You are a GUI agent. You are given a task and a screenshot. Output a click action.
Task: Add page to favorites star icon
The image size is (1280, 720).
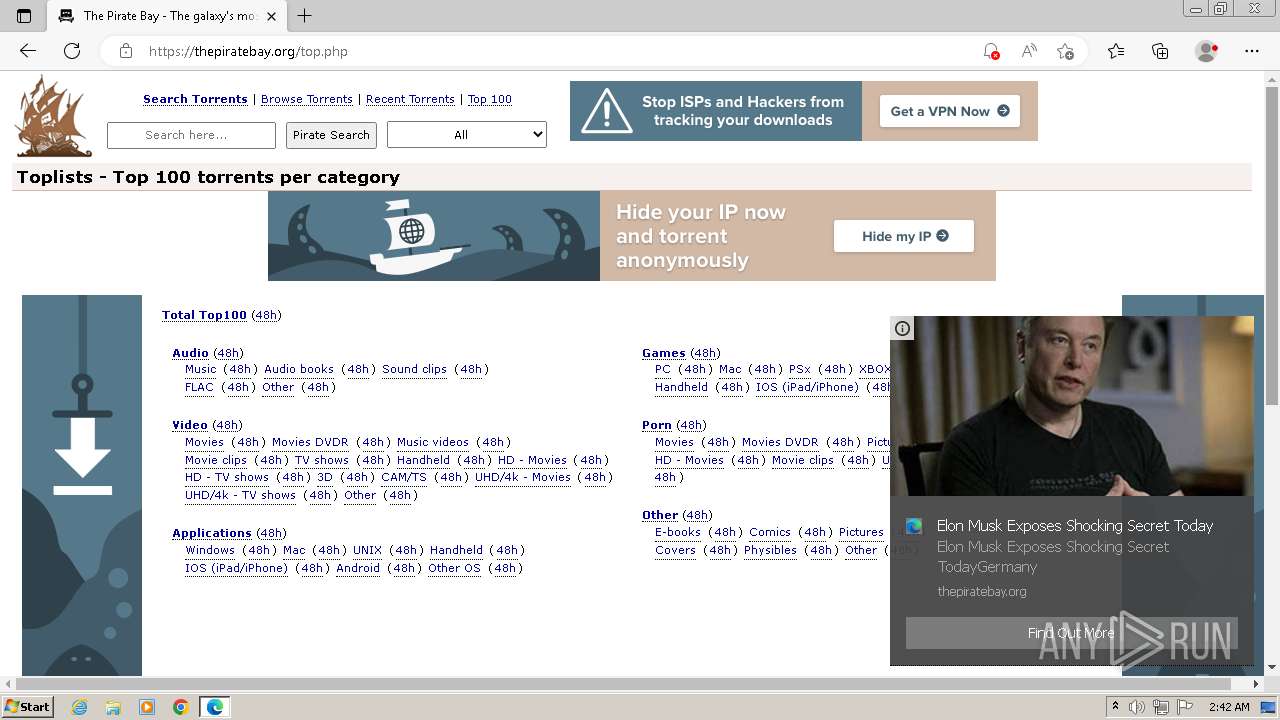1065,51
